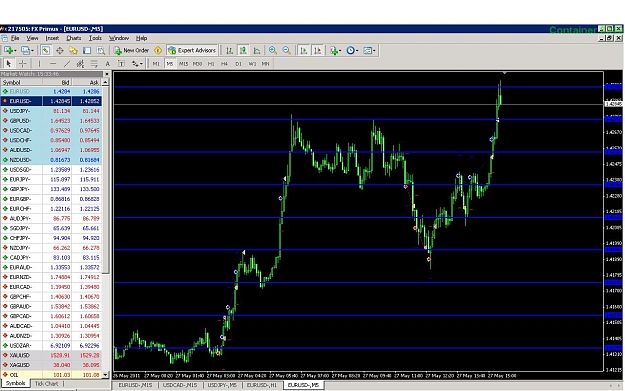625x391 pixels.
Task: Toggle the Expert Advisors button
Action: (x=193, y=50)
